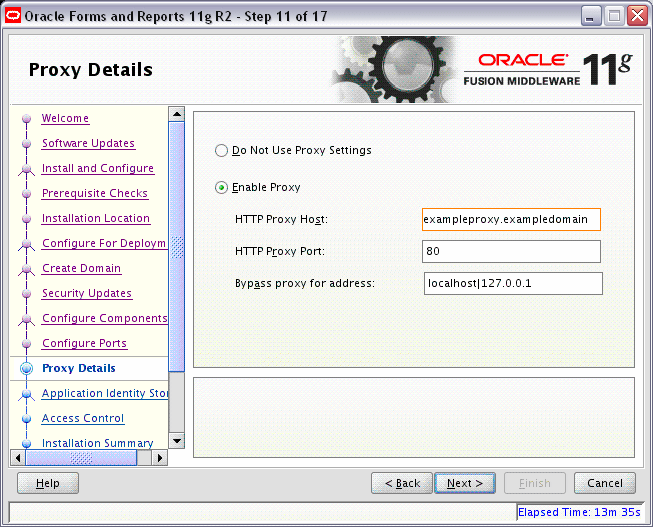Close the installer window

pyautogui.click(x=638, y=16)
